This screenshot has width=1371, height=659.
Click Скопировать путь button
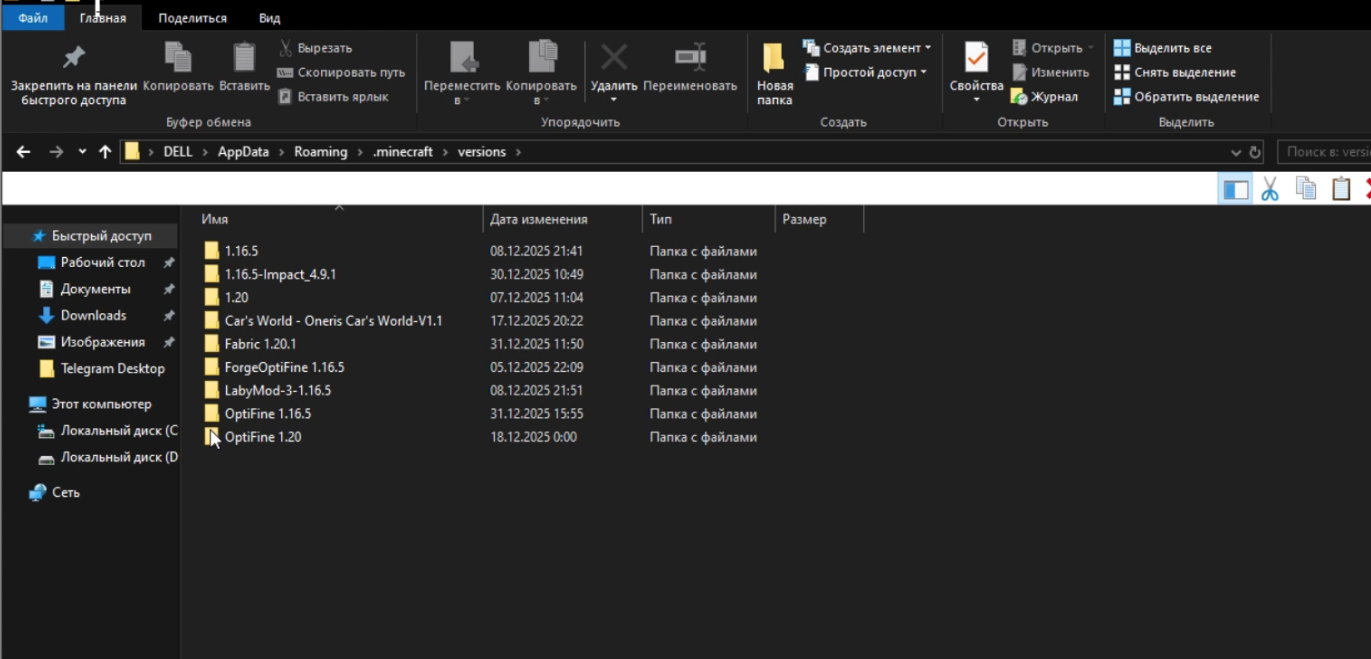350,72
